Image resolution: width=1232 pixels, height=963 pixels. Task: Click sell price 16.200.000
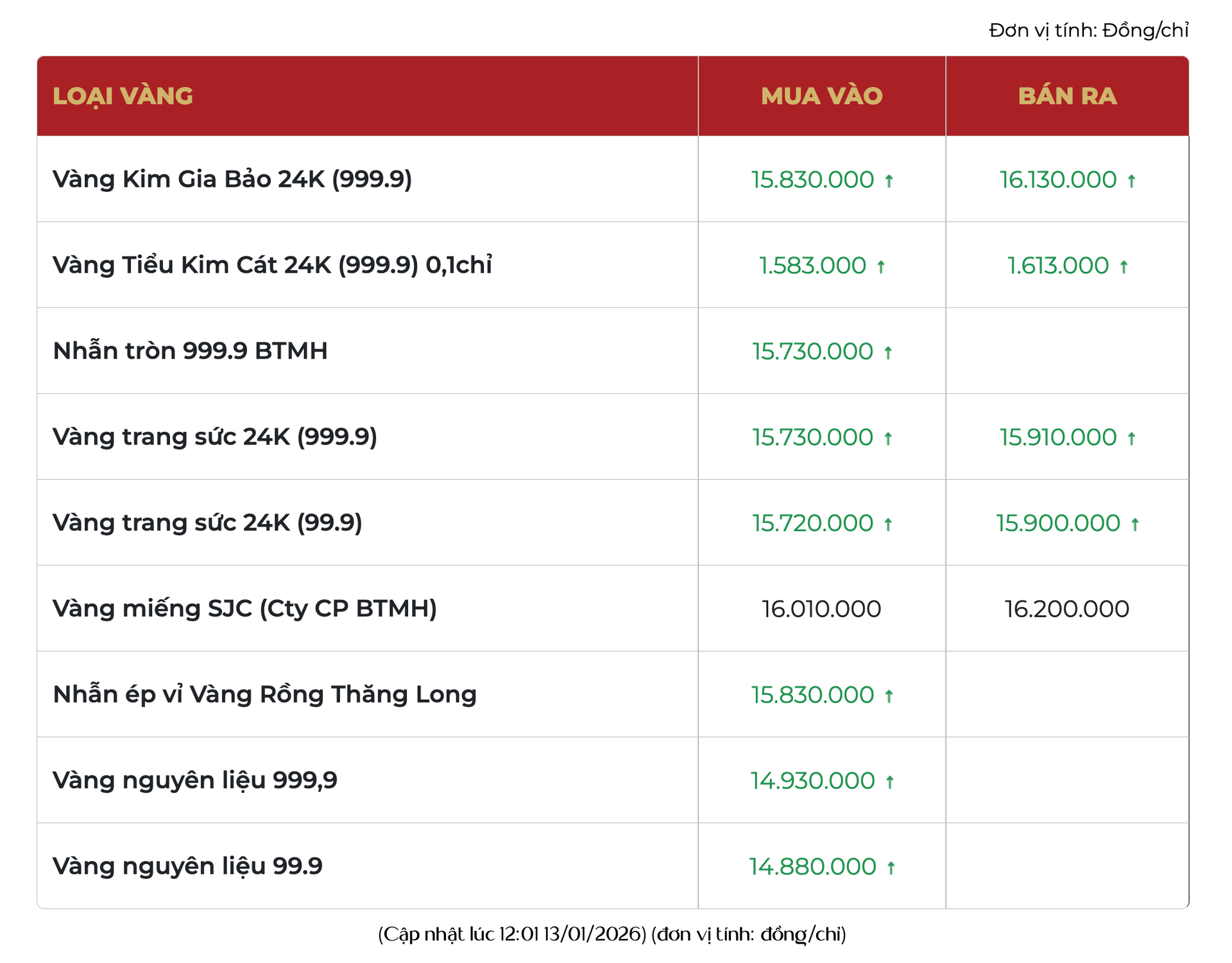coord(1066,609)
